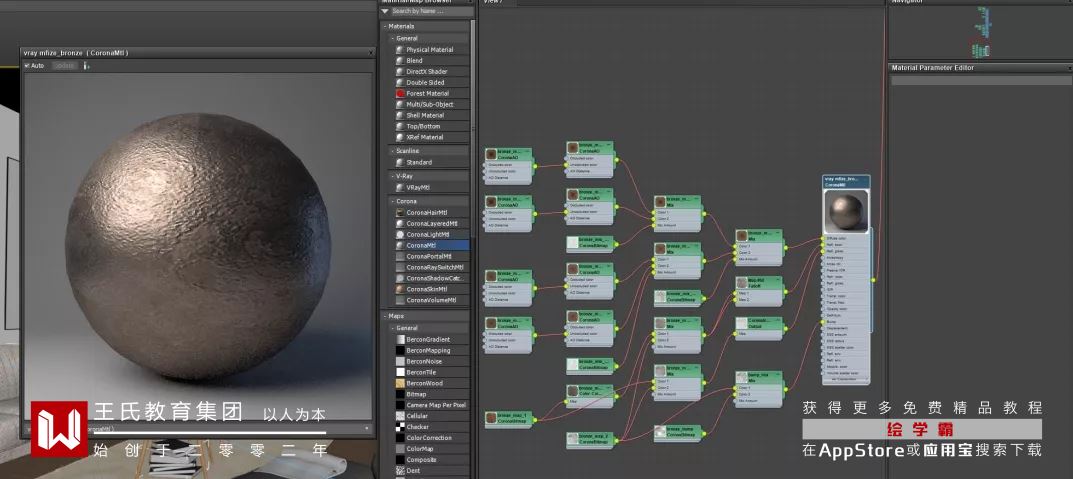Pick the ColorCorrection map entry

pyautogui.click(x=431, y=438)
